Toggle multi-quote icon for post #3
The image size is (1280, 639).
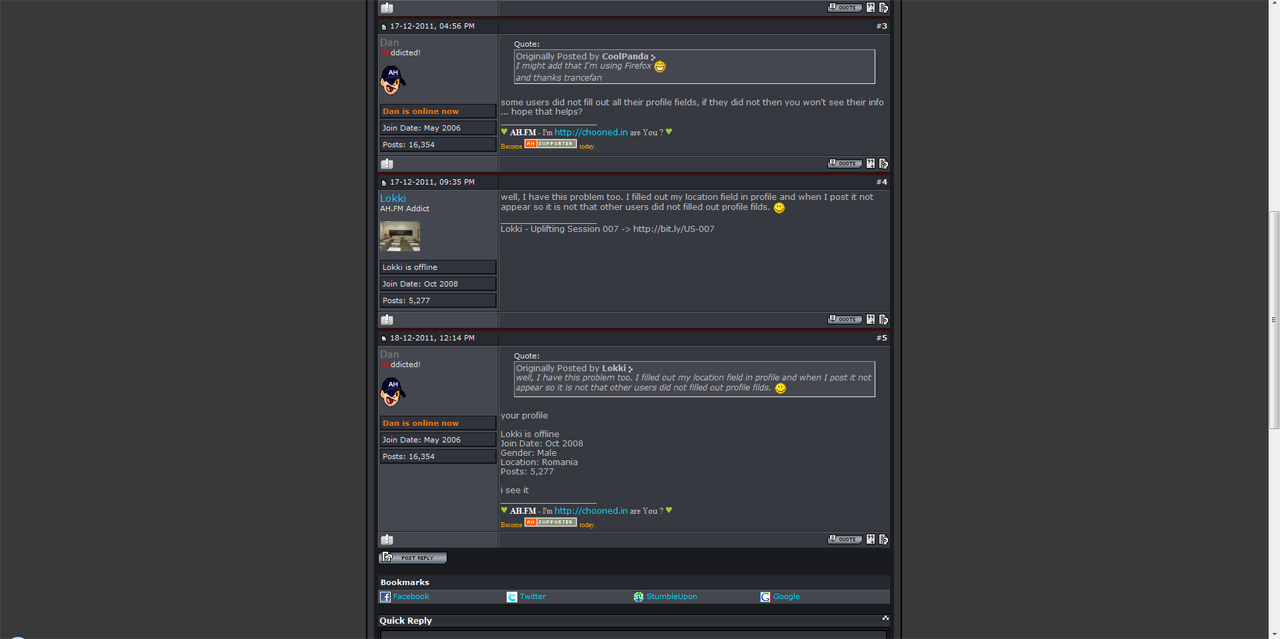(871, 164)
